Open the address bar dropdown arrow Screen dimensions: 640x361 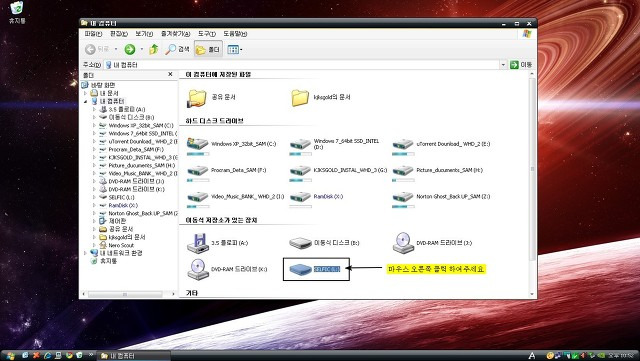503,65
